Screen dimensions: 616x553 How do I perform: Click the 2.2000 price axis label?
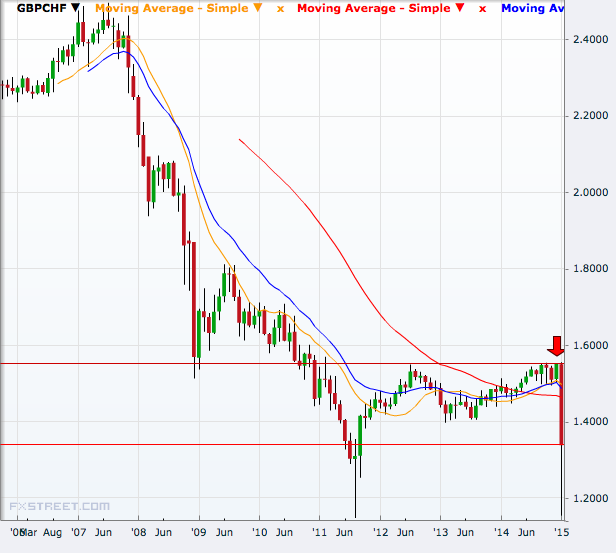click(x=590, y=115)
